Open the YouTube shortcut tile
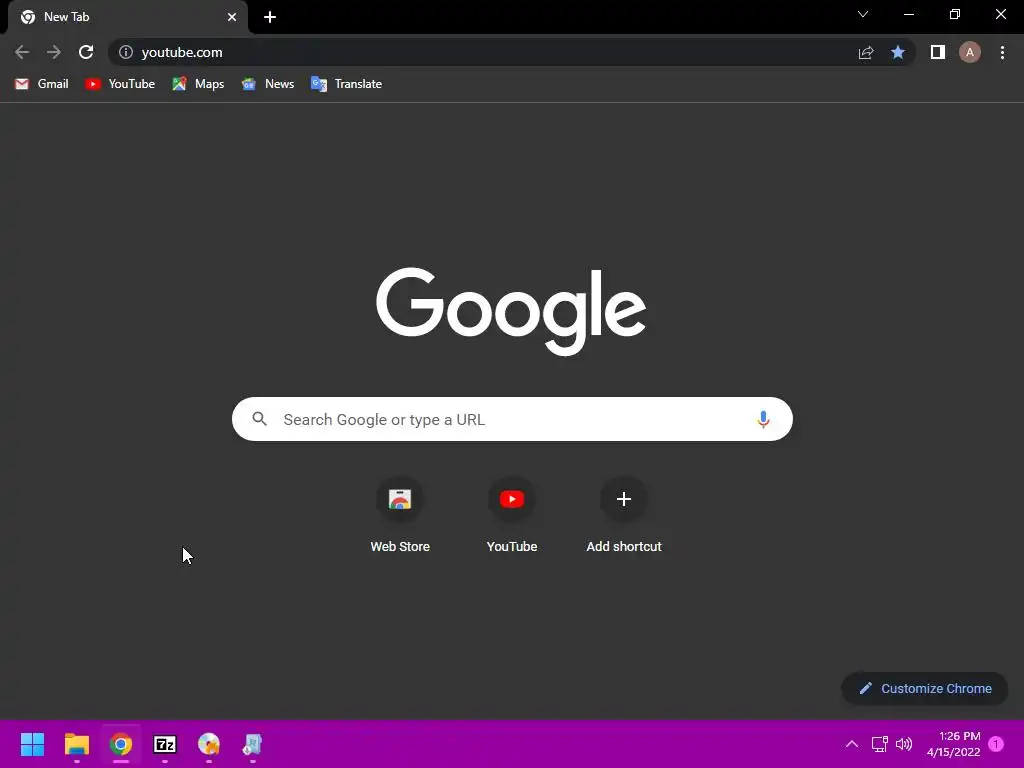Screen dimensions: 1024x768 click(x=512, y=516)
